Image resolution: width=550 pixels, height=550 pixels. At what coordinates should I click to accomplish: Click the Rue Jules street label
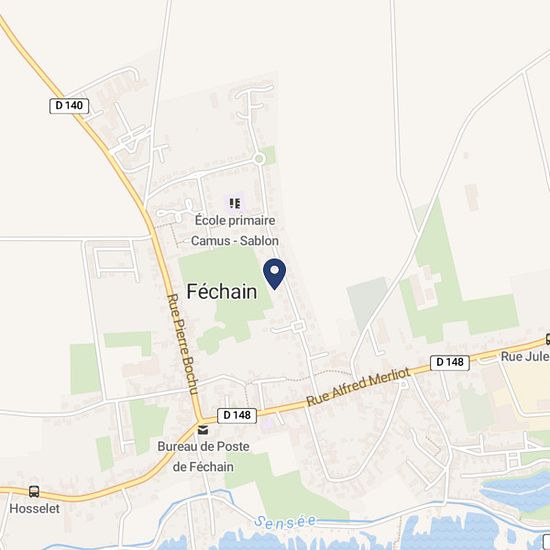click(525, 356)
